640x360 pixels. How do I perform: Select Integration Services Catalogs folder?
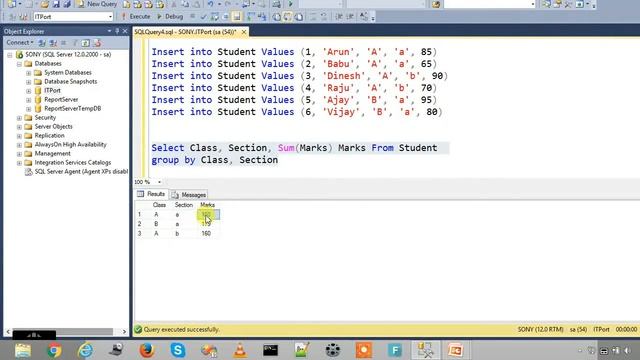(x=73, y=162)
